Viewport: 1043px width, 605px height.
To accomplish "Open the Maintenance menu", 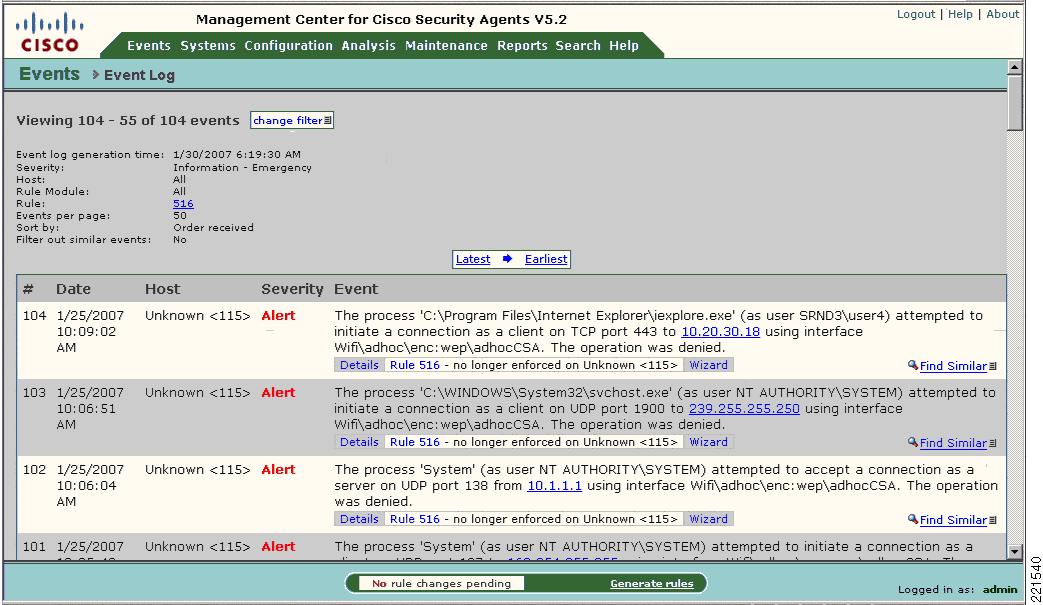I will (x=446, y=45).
